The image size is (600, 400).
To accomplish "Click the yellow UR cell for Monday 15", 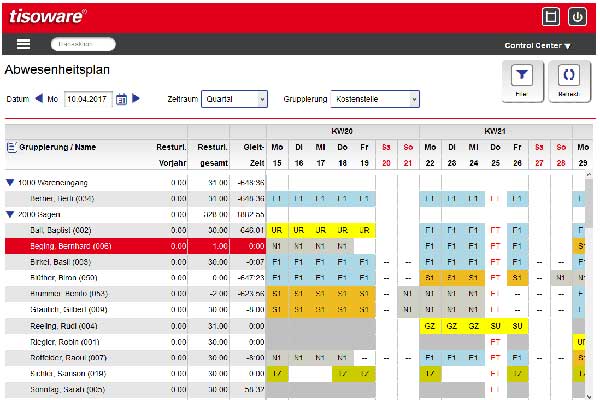I will 277,229.
